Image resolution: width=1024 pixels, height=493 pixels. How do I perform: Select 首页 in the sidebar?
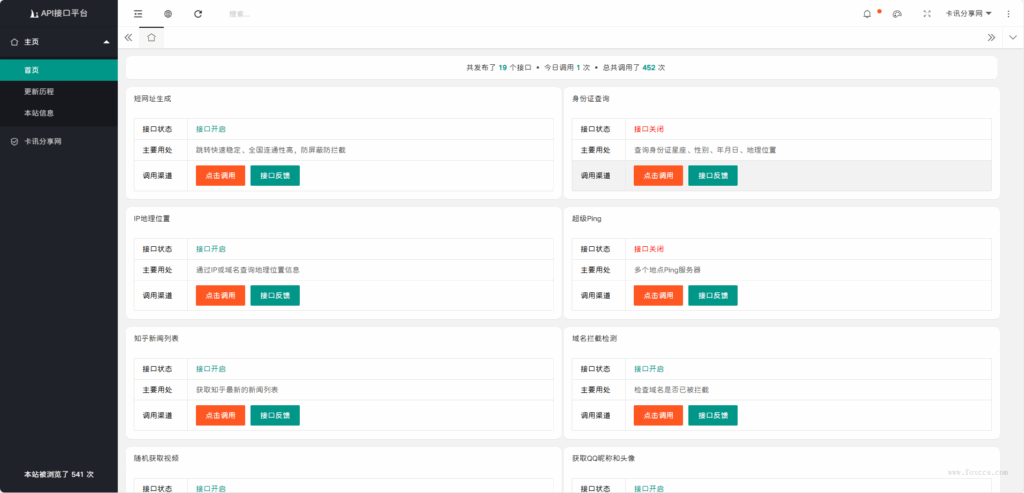point(59,71)
